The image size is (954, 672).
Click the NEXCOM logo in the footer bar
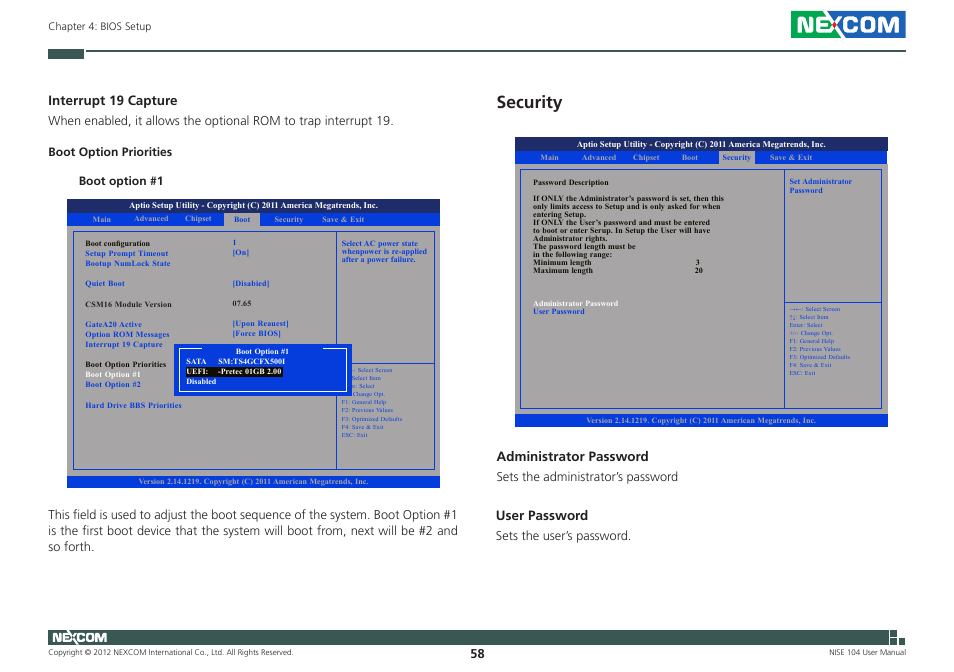pos(79,637)
